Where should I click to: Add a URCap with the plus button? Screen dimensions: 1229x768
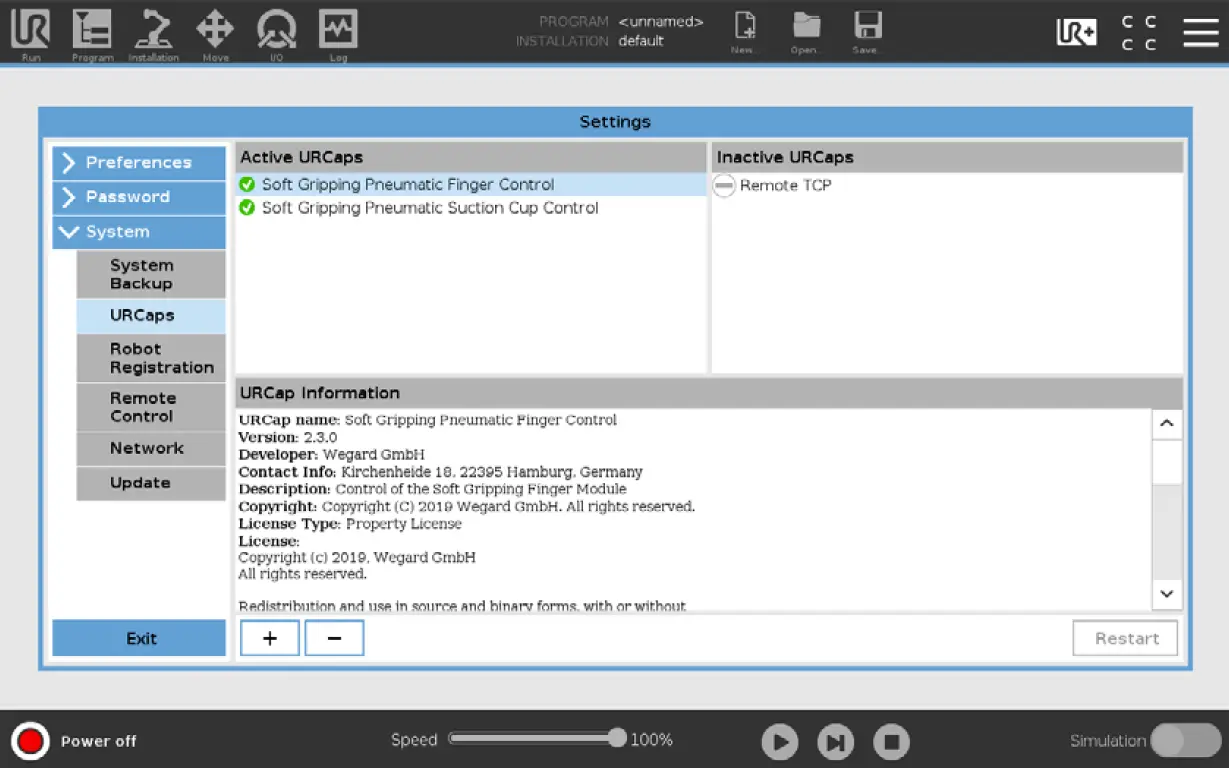pos(270,638)
